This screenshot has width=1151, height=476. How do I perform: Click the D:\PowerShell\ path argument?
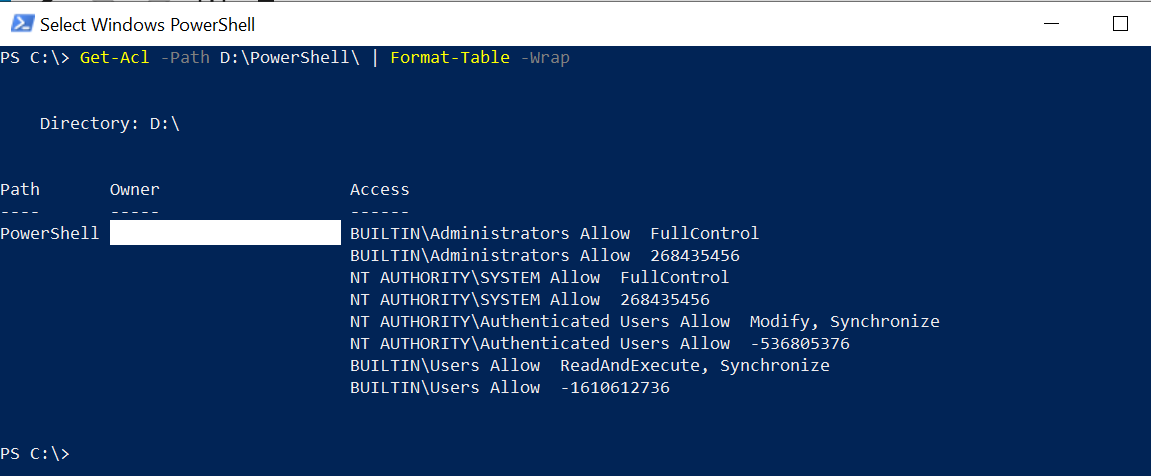pyautogui.click(x=290, y=58)
